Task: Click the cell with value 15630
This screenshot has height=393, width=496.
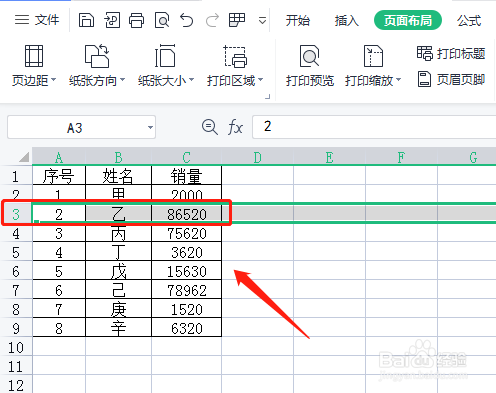Action: click(187, 271)
